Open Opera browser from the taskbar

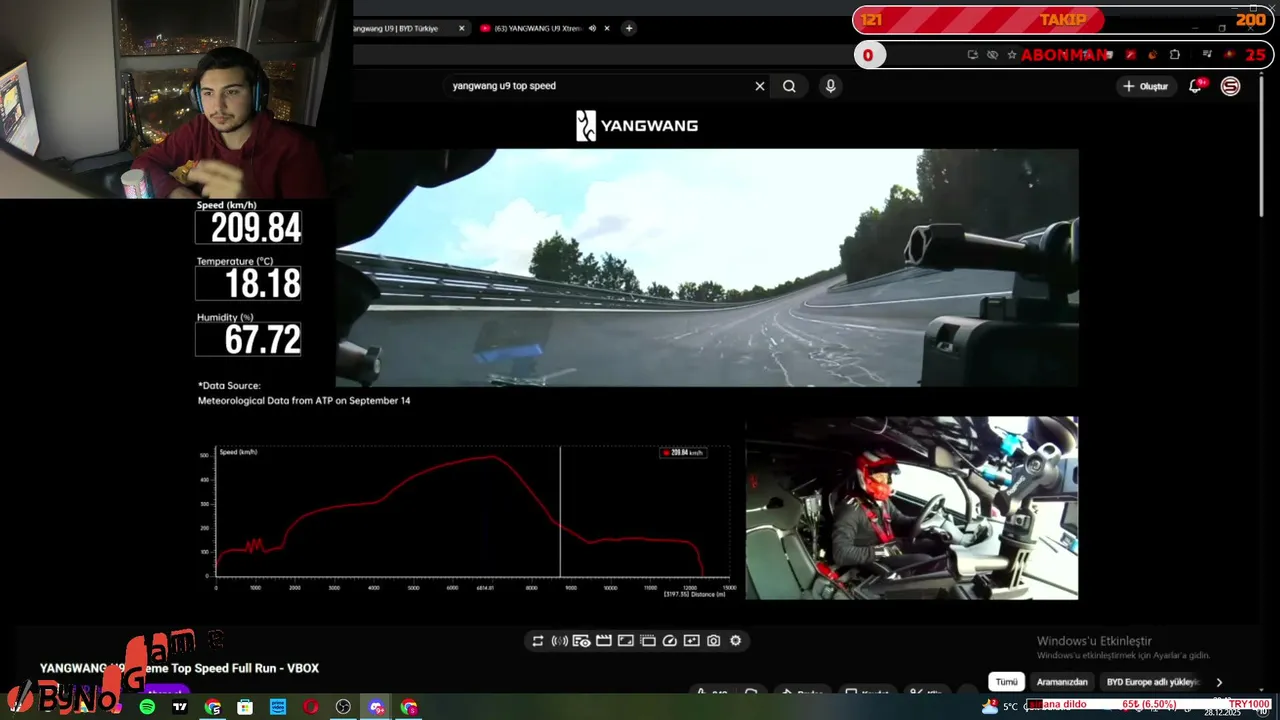point(311,707)
